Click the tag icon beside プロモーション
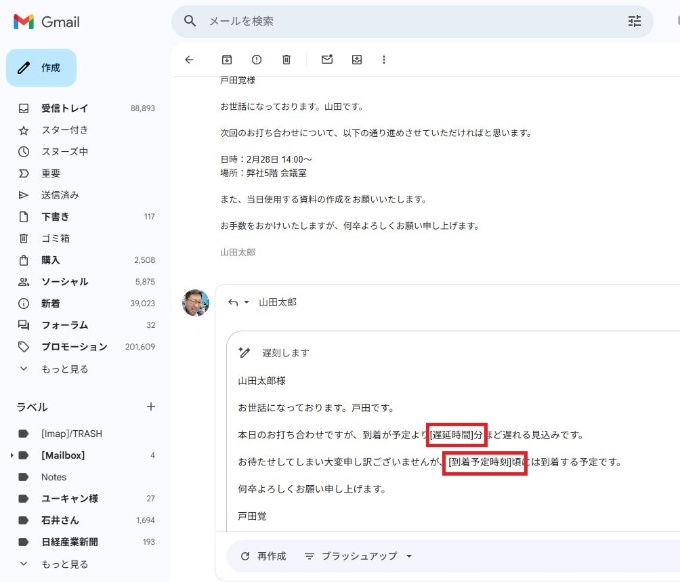 coord(23,347)
